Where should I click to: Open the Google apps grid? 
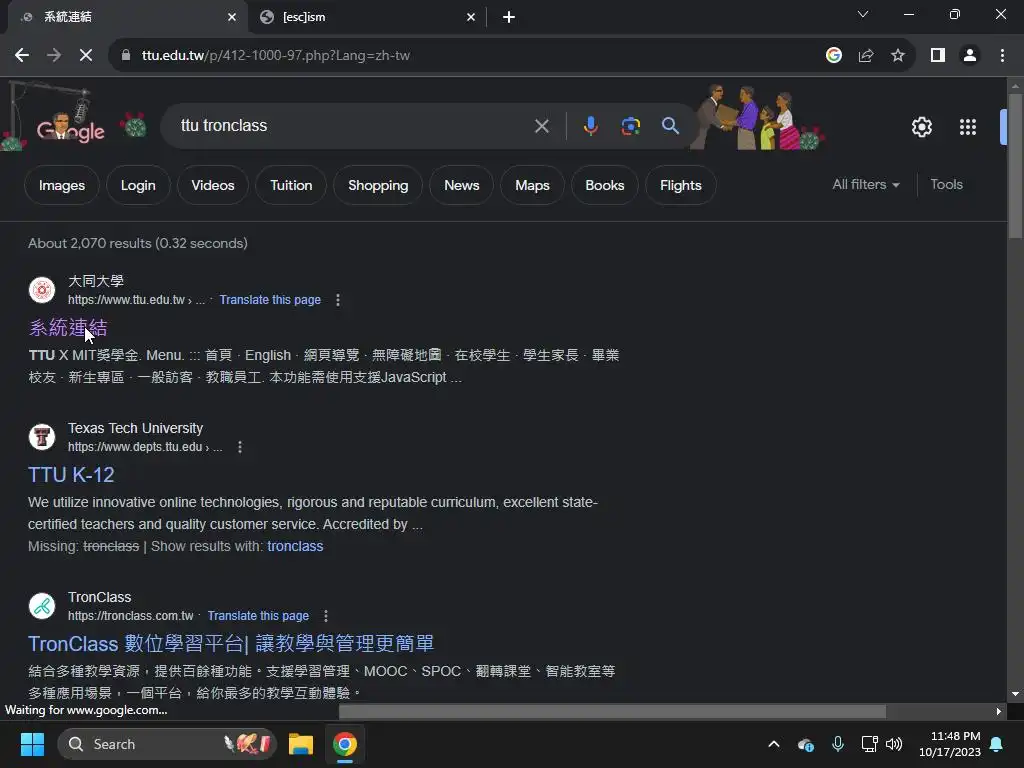click(x=968, y=127)
